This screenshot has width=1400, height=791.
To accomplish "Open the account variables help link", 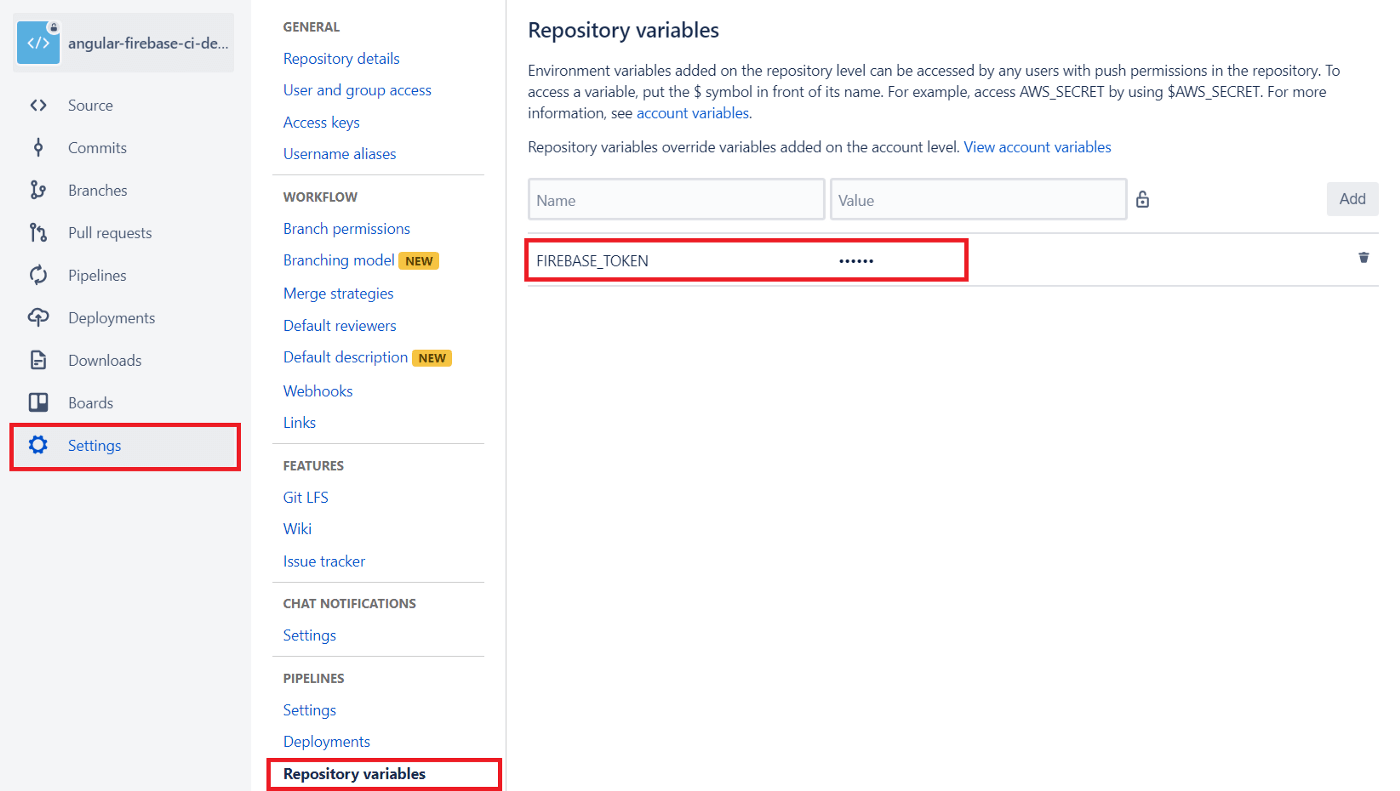I will pos(692,113).
